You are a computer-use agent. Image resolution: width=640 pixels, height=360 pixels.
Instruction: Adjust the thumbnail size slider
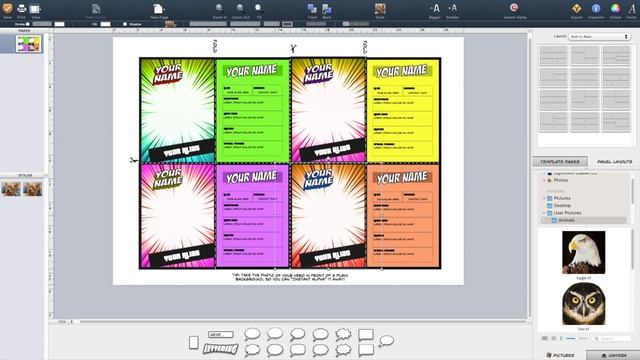point(575,338)
